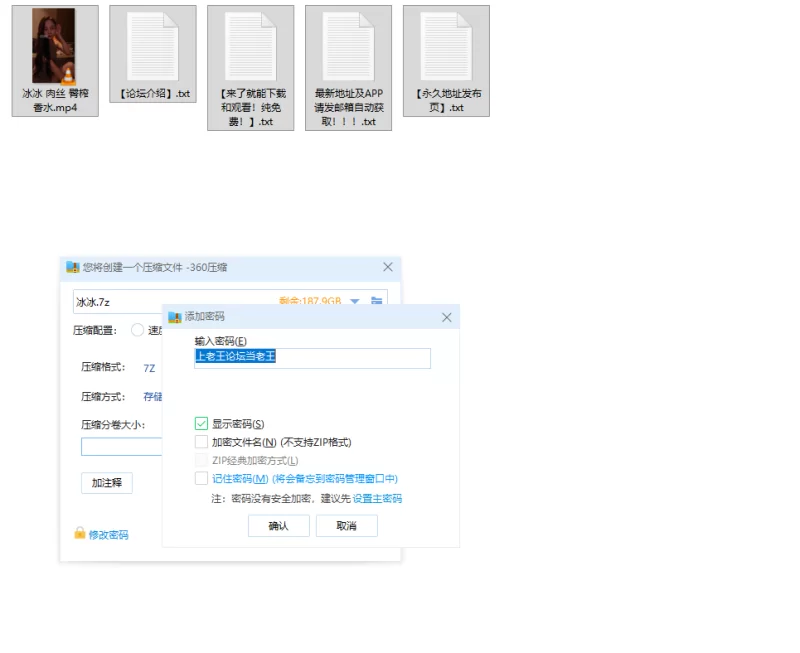Click the browse folder icon next to filename
The width and height of the screenshot is (800, 653).
pyautogui.click(x=377, y=300)
